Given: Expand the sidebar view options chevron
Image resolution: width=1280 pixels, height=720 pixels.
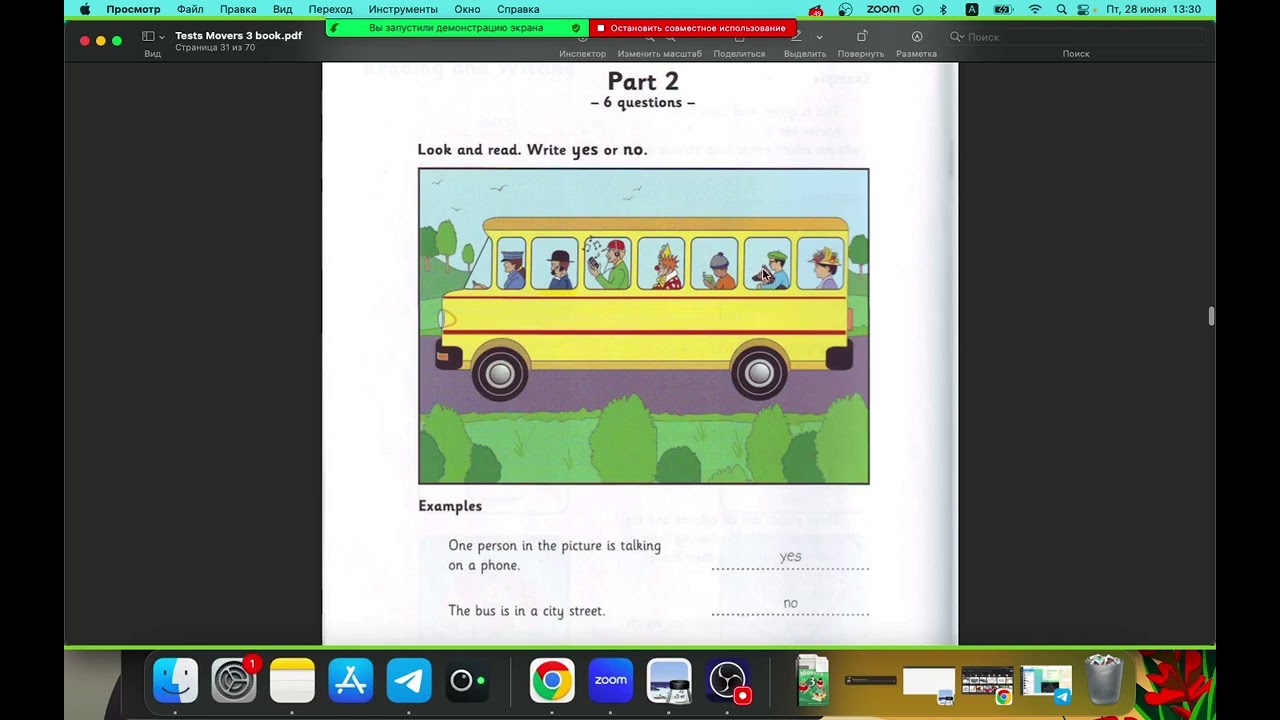Looking at the screenshot, I should [162, 37].
